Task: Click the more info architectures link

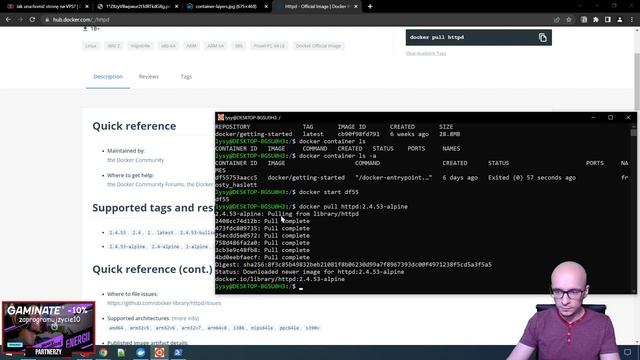Action: pos(185,318)
